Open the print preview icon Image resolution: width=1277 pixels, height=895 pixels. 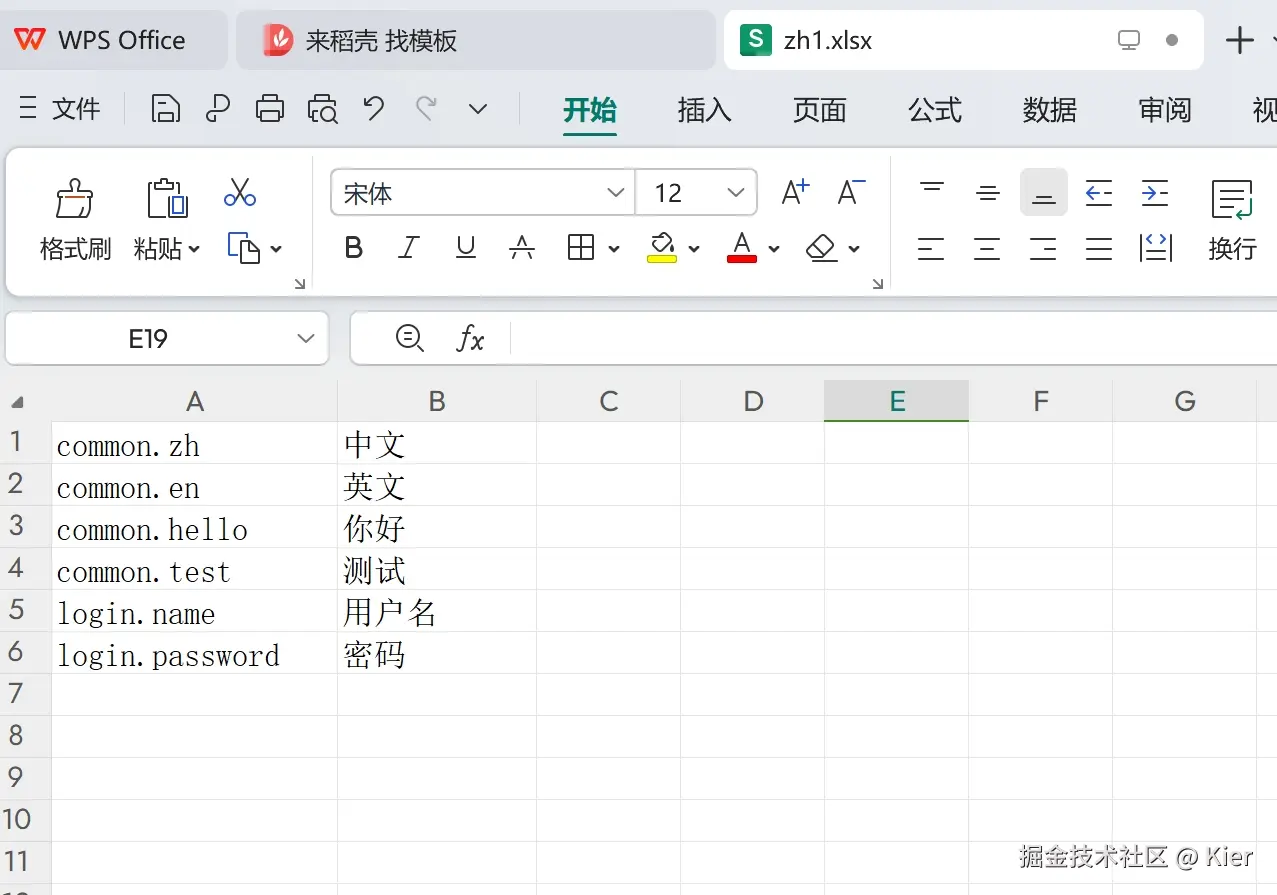[x=322, y=109]
